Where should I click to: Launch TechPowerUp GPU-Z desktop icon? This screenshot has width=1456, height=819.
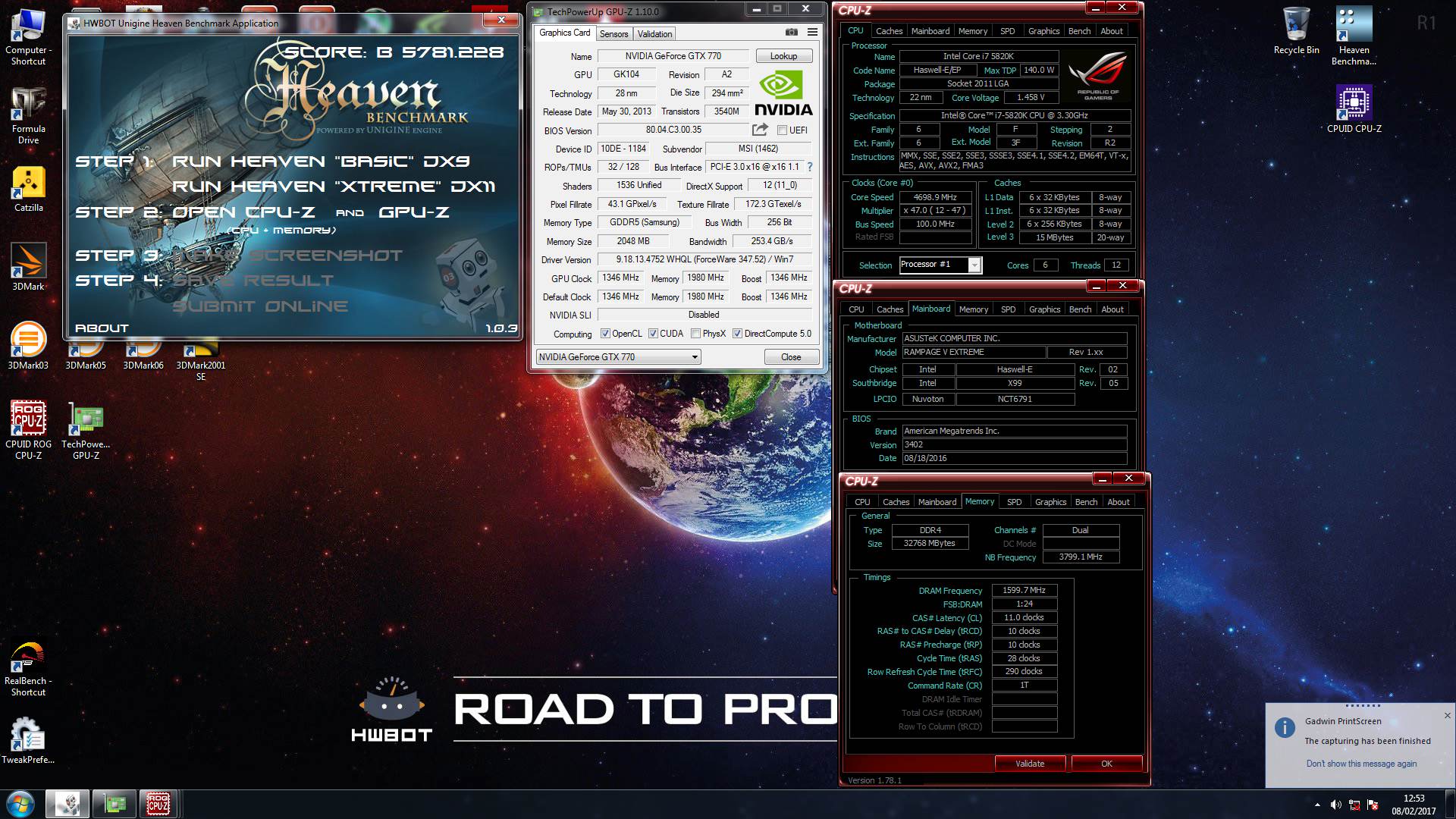(86, 430)
